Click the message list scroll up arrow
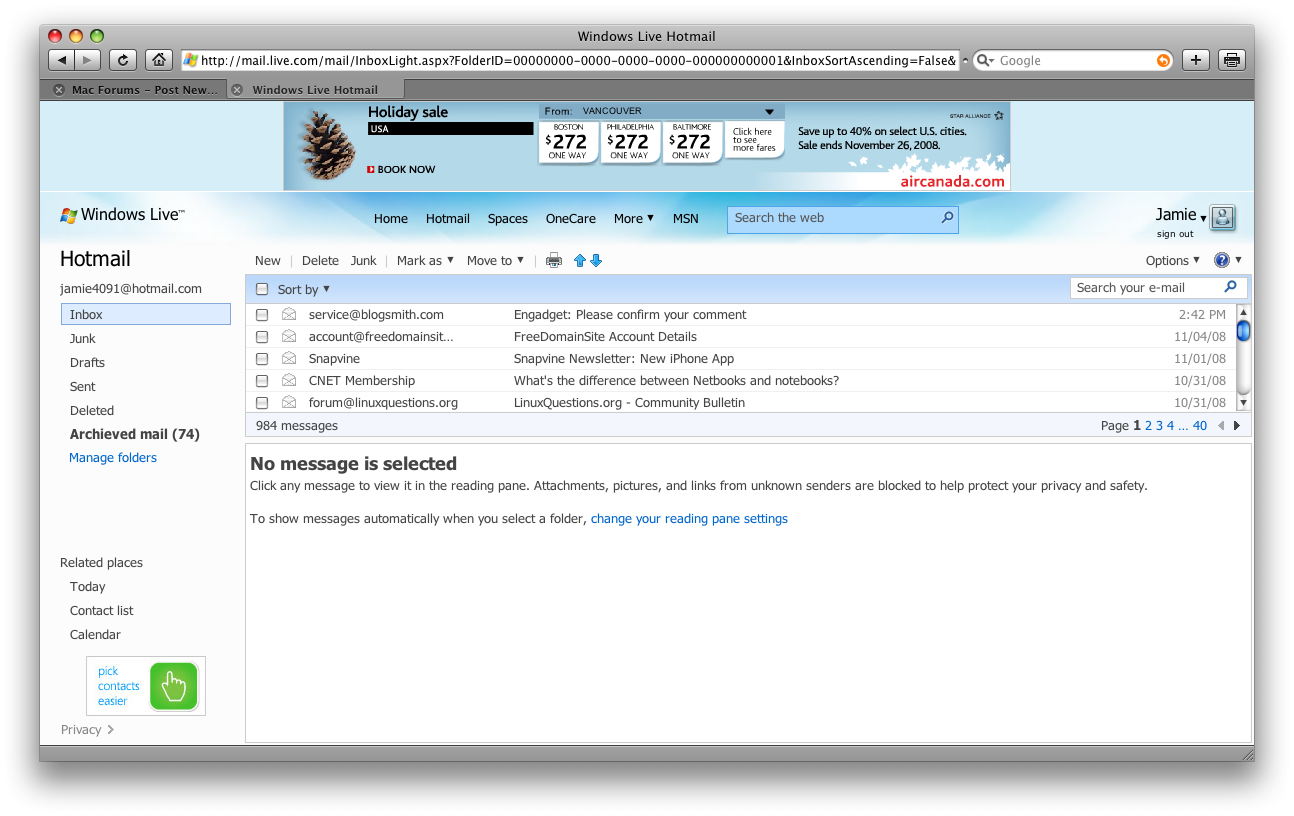The width and height of the screenshot is (1294, 816). [1244, 312]
